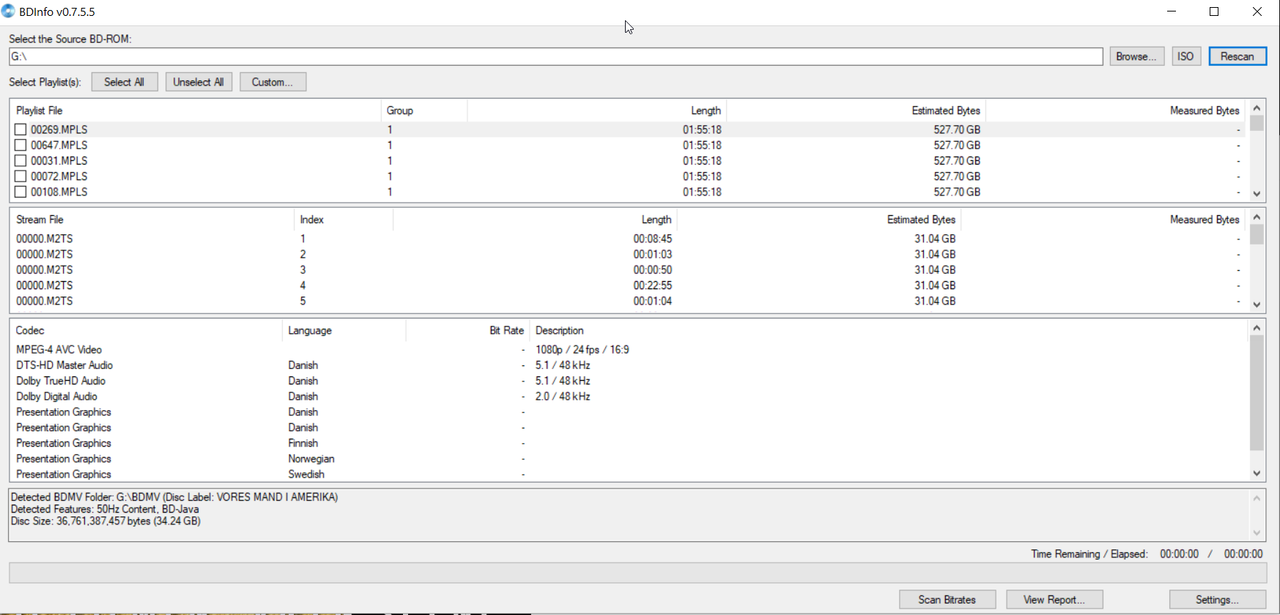Select Norwegian Presentation Graphics row

coord(628,459)
